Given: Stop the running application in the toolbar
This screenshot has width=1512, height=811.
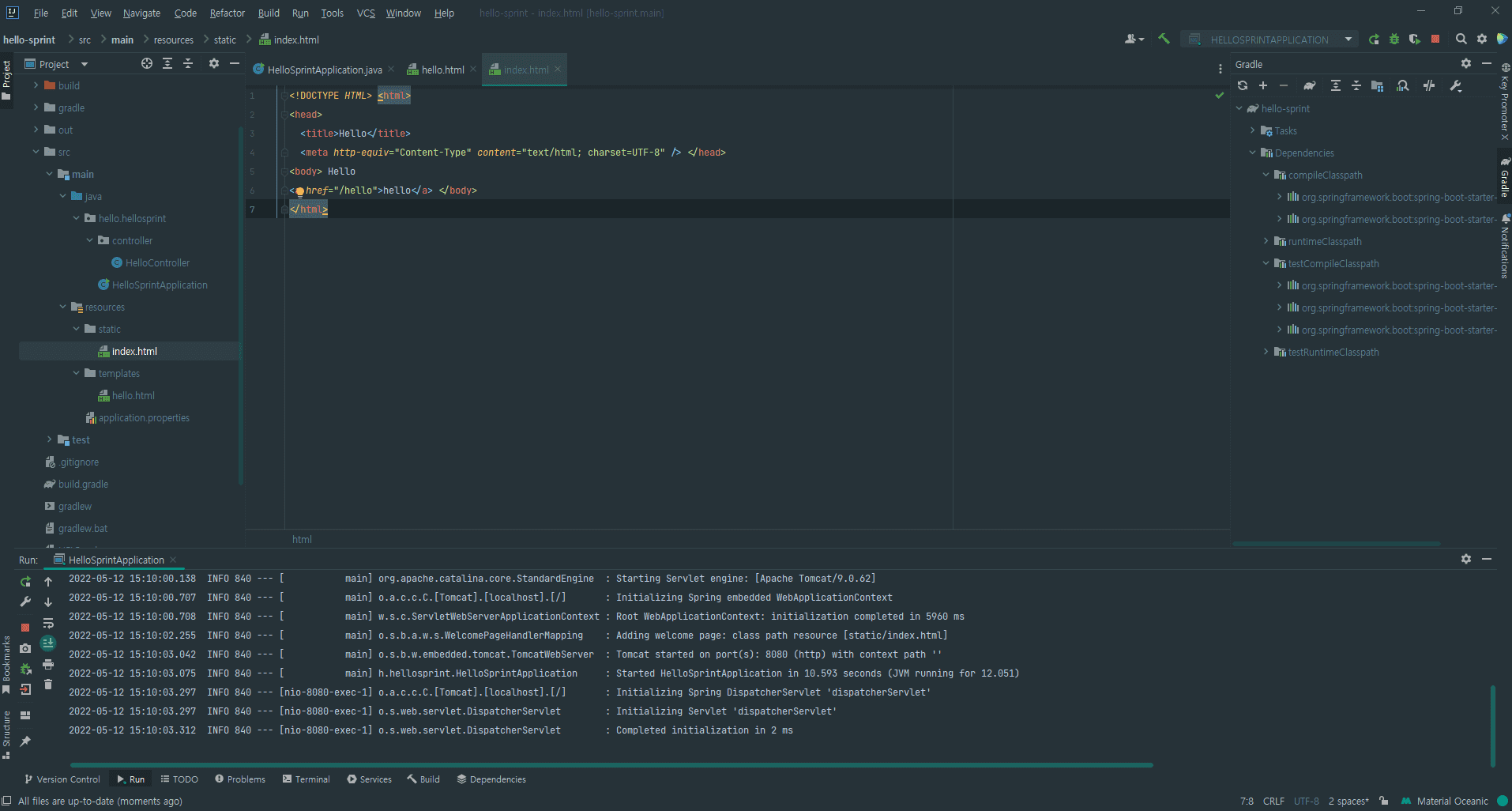Looking at the screenshot, I should coord(1435,39).
